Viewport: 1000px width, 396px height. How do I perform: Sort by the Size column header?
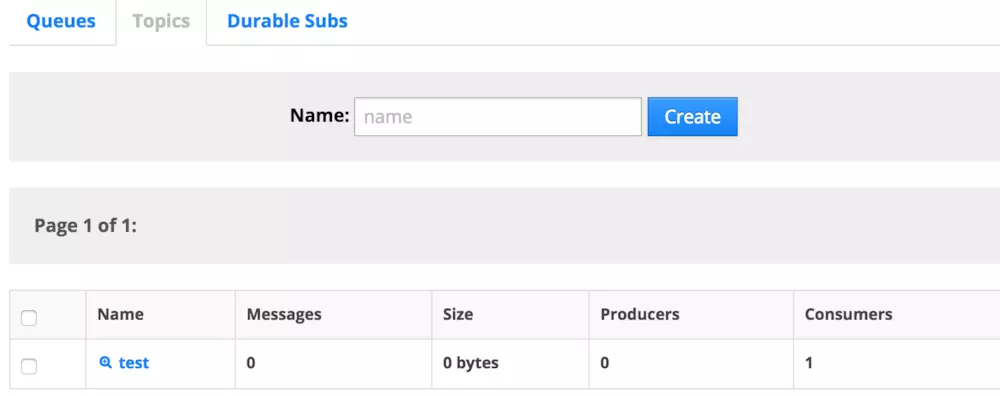(458, 314)
